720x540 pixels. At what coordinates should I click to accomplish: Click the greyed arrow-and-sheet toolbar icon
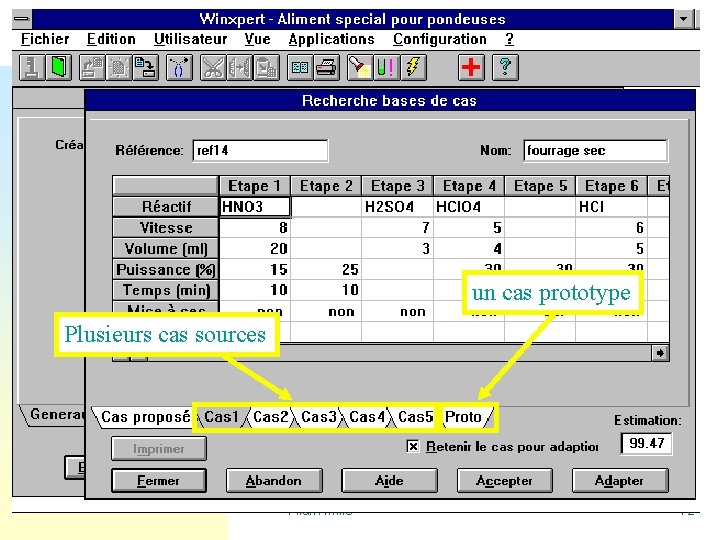[92, 68]
